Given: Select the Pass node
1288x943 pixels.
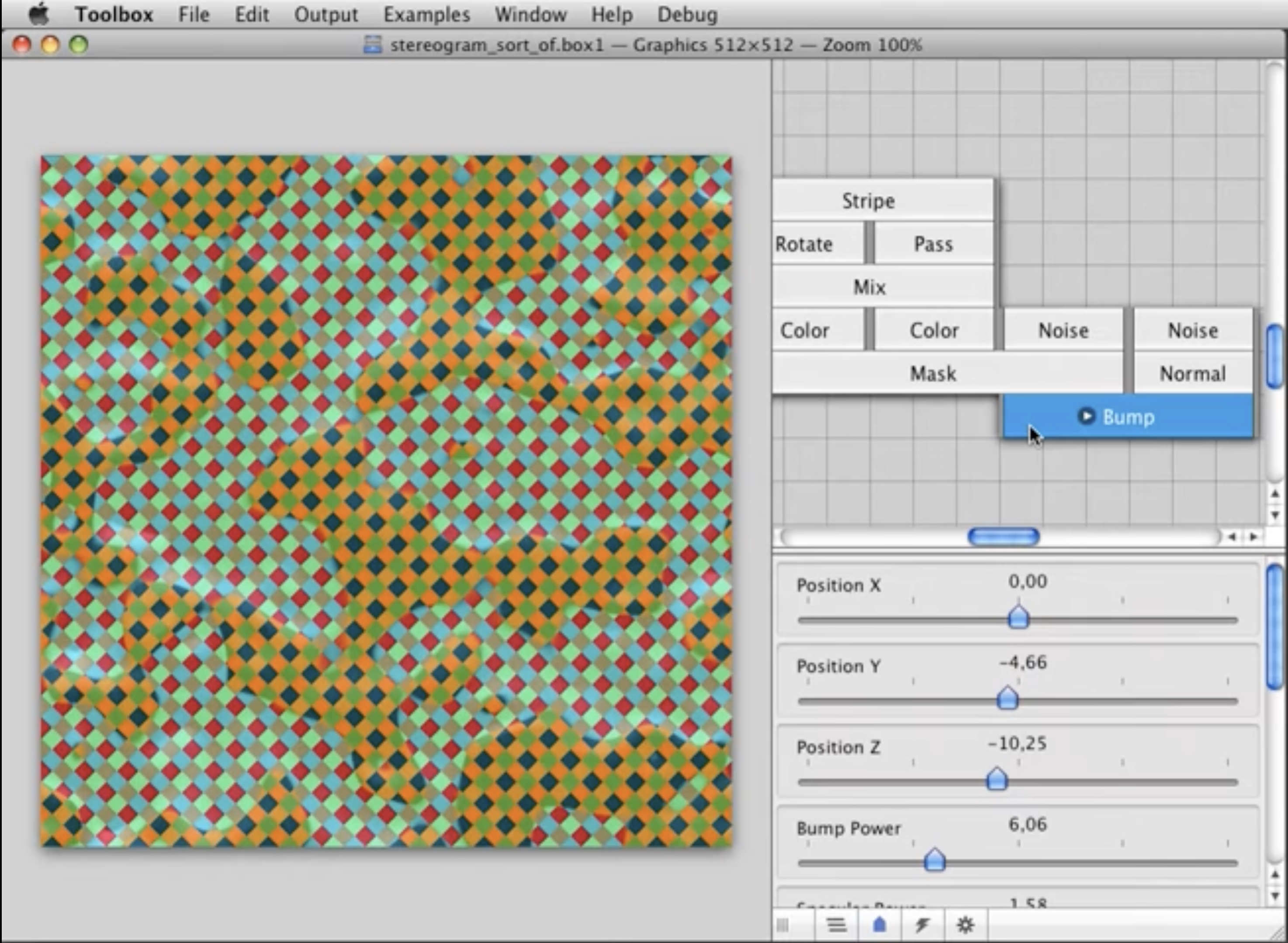Looking at the screenshot, I should pyautogui.click(x=934, y=244).
